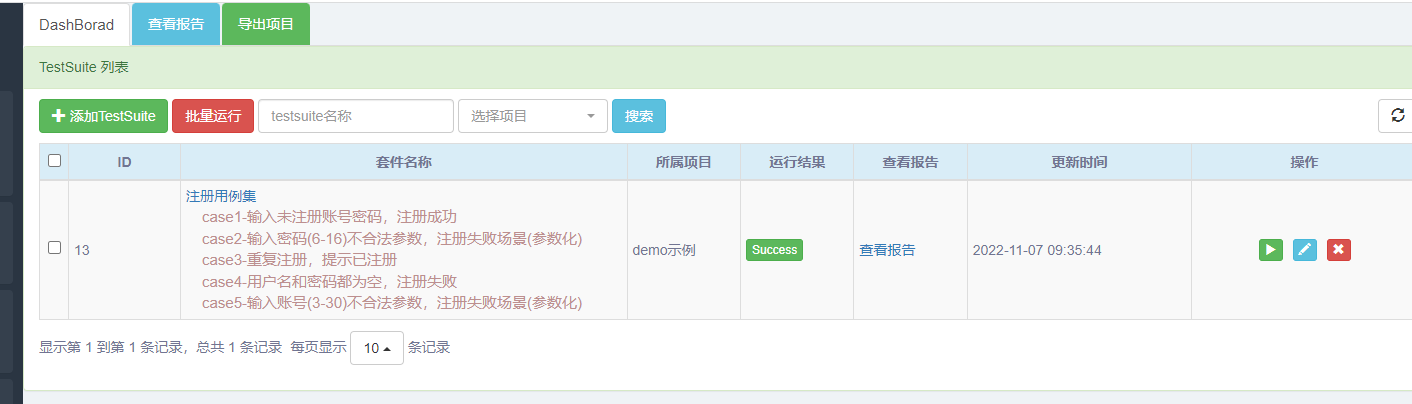Click case2-输入密码(6-16)不合法参数 text
The width and height of the screenshot is (1412, 404).
[392, 238]
